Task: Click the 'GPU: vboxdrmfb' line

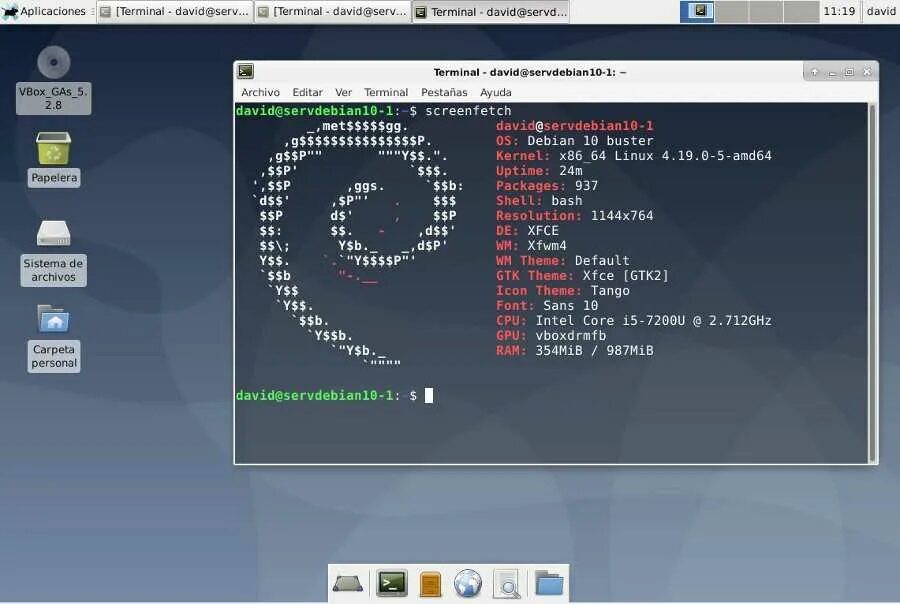Action: tap(551, 335)
